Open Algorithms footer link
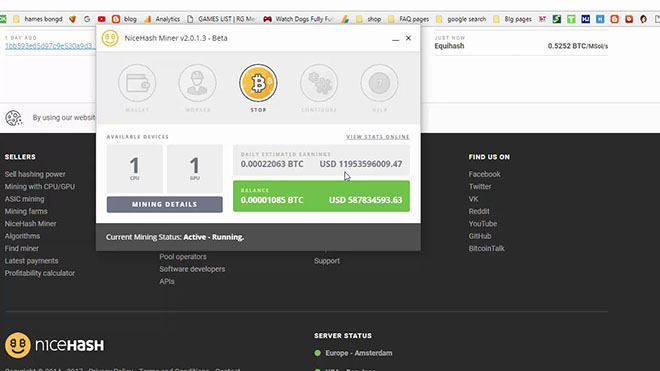660x371 pixels. click(22, 236)
